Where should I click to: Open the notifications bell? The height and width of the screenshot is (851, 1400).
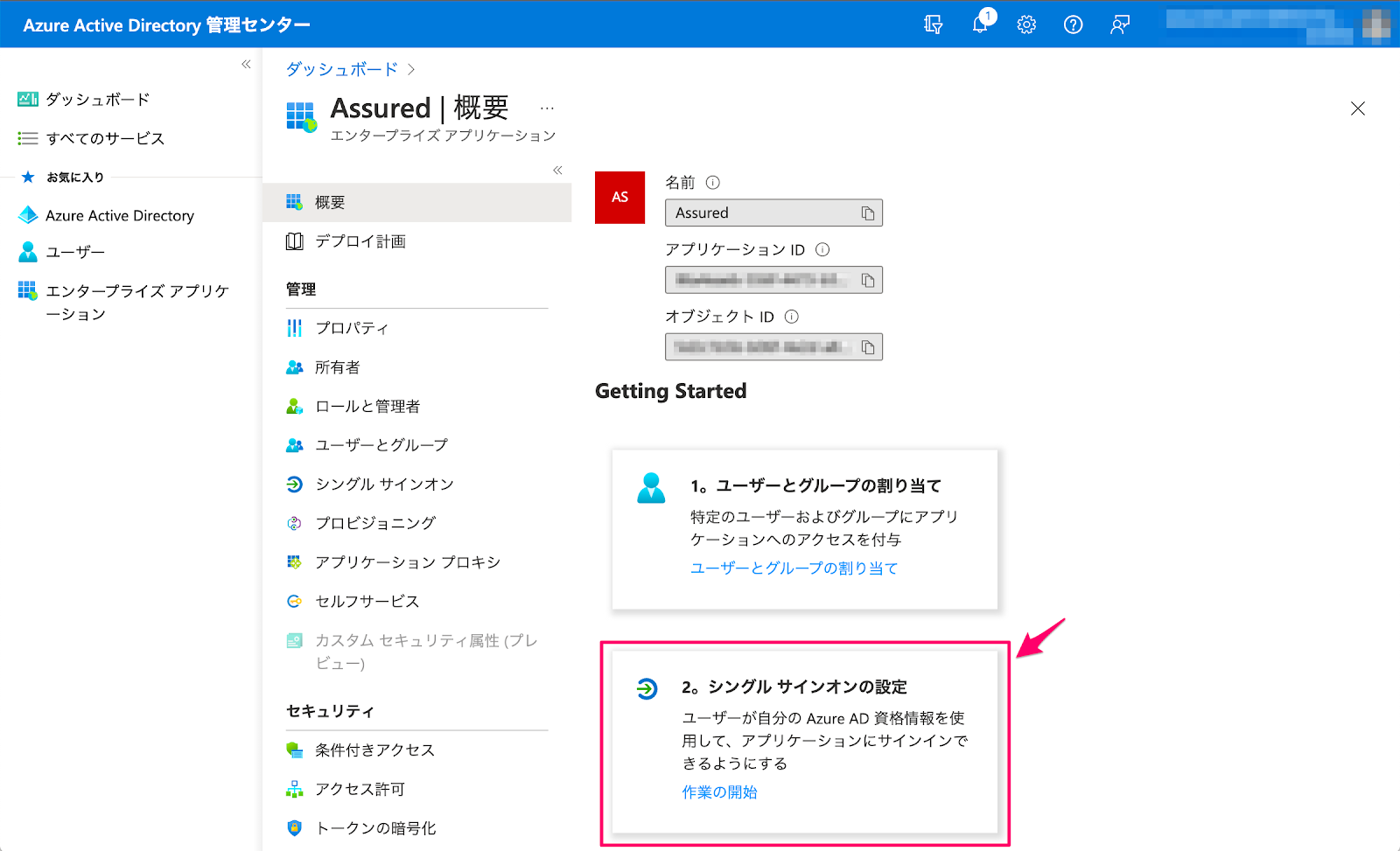(x=981, y=24)
